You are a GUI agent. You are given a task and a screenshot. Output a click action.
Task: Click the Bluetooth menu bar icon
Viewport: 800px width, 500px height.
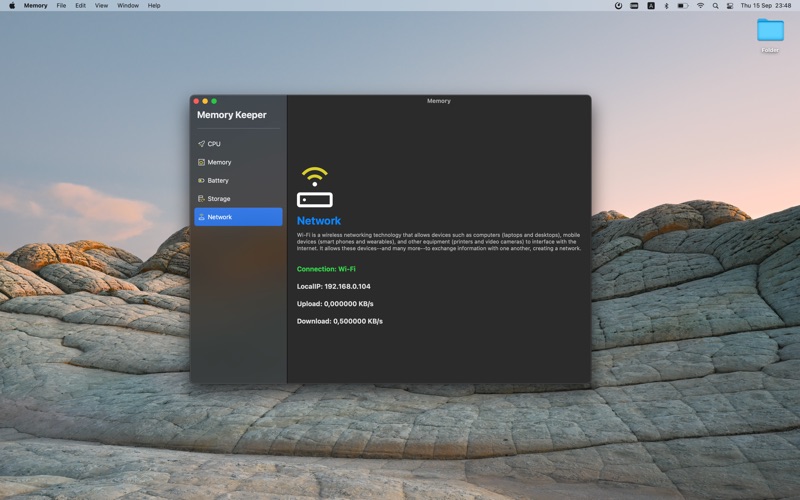pos(666,6)
